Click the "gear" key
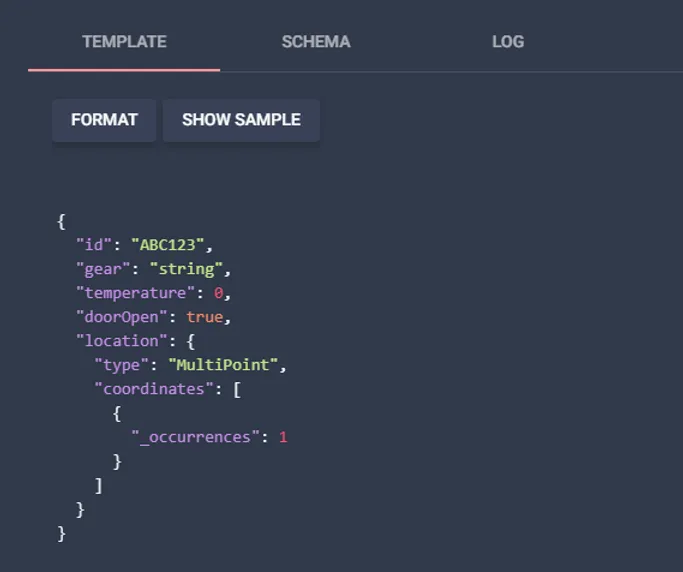This screenshot has height=572, width=683. [x=103, y=269]
